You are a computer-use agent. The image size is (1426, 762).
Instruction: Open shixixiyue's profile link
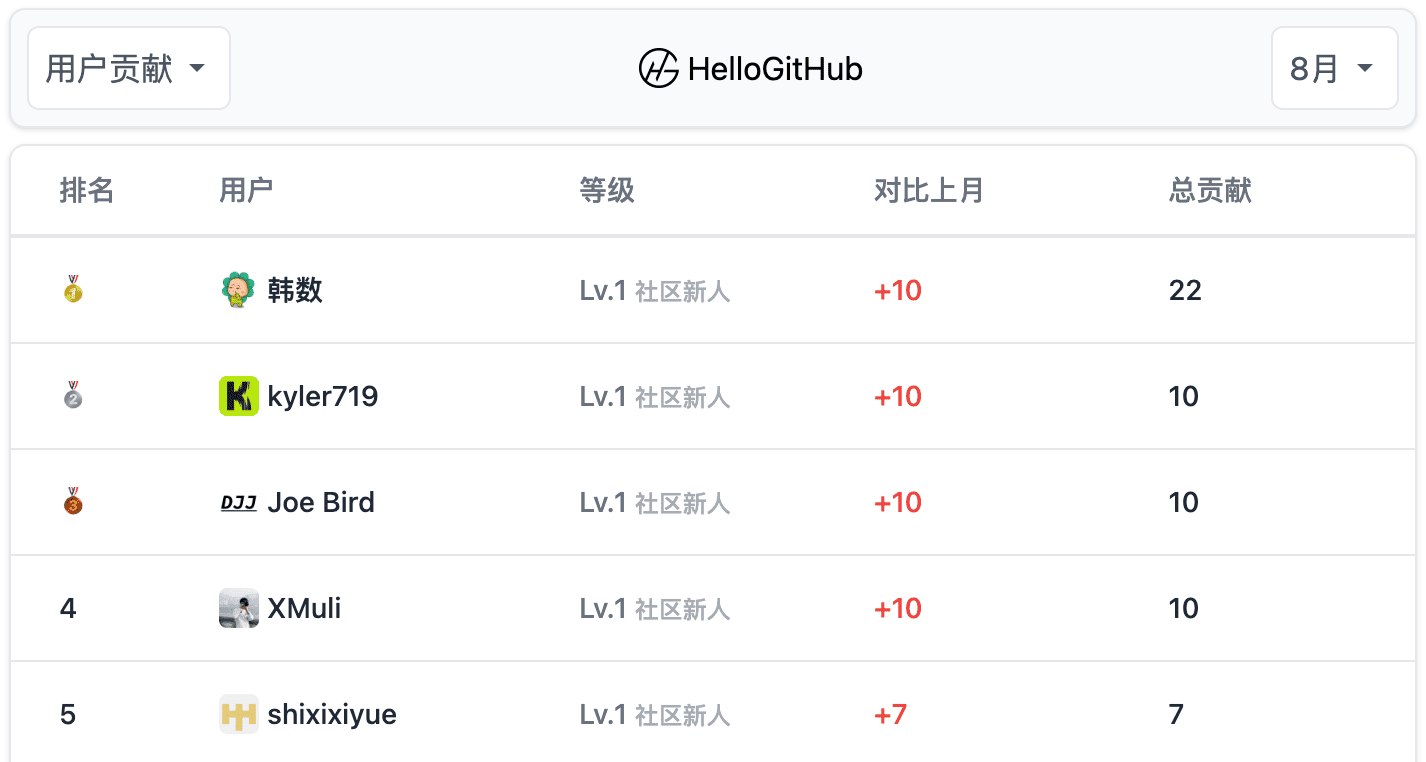[x=332, y=714]
